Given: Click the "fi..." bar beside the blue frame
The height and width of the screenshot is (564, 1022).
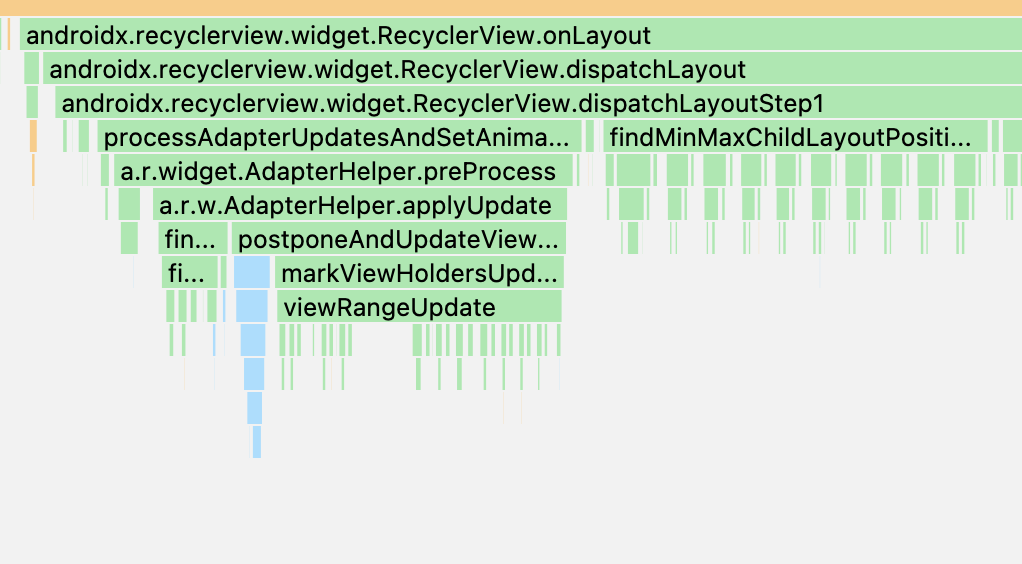Looking at the screenshot, I should (x=190, y=273).
